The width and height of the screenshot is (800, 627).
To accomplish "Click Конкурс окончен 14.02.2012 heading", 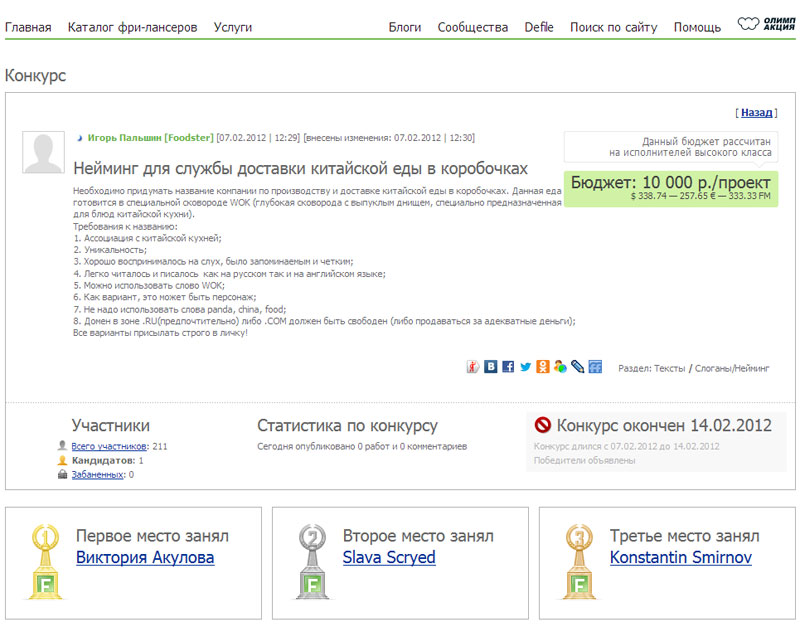I will (x=664, y=425).
